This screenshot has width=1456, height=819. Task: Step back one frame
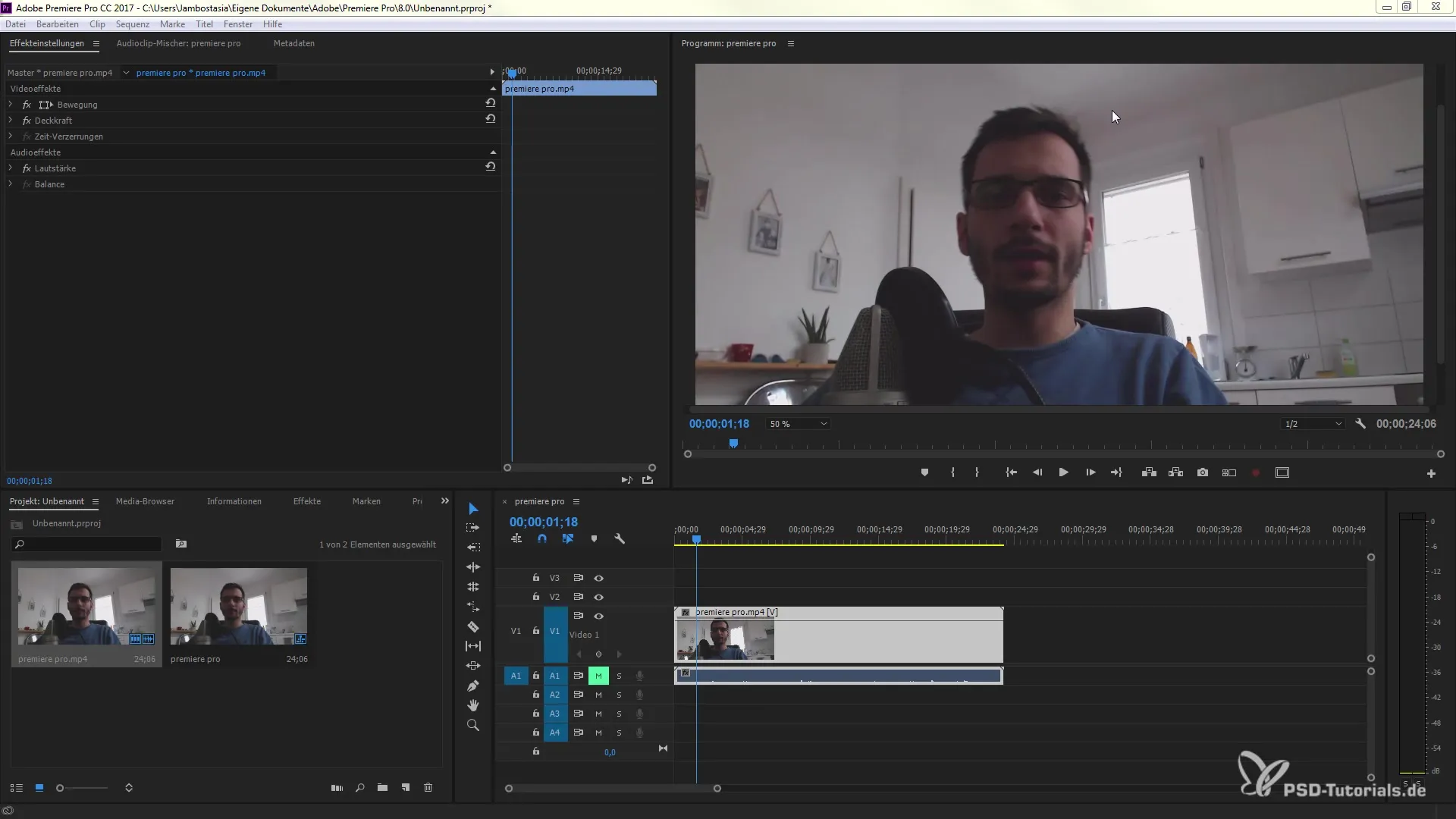(1037, 472)
